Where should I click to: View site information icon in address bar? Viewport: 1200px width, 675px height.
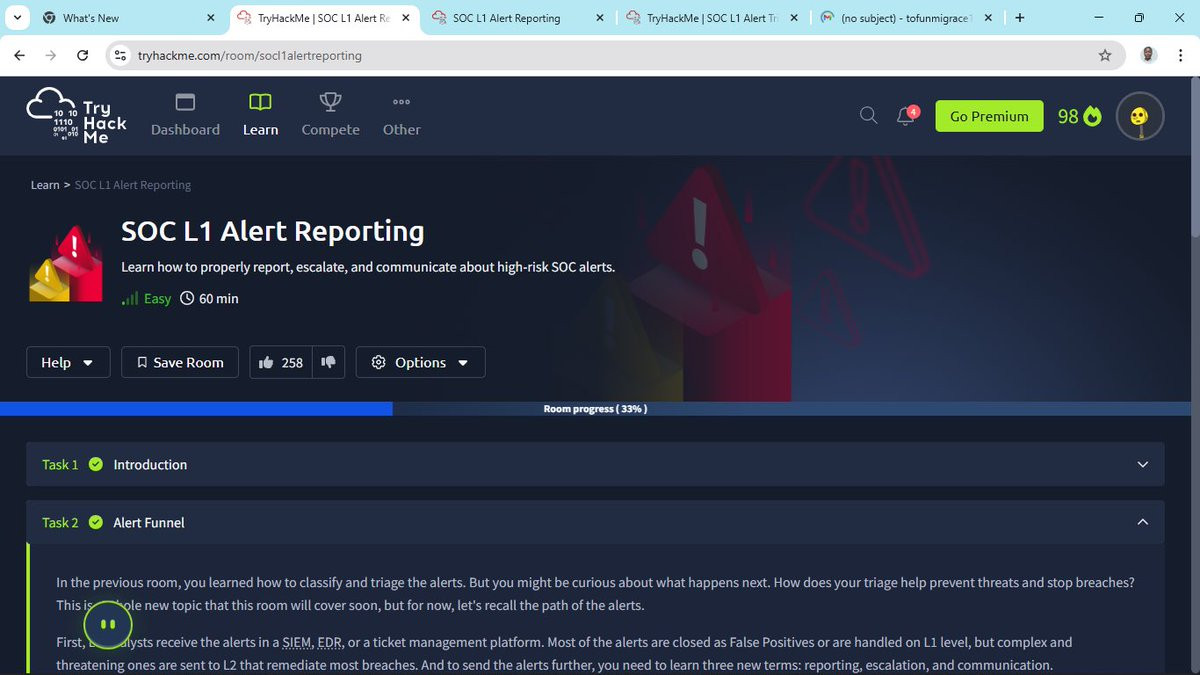(121, 56)
